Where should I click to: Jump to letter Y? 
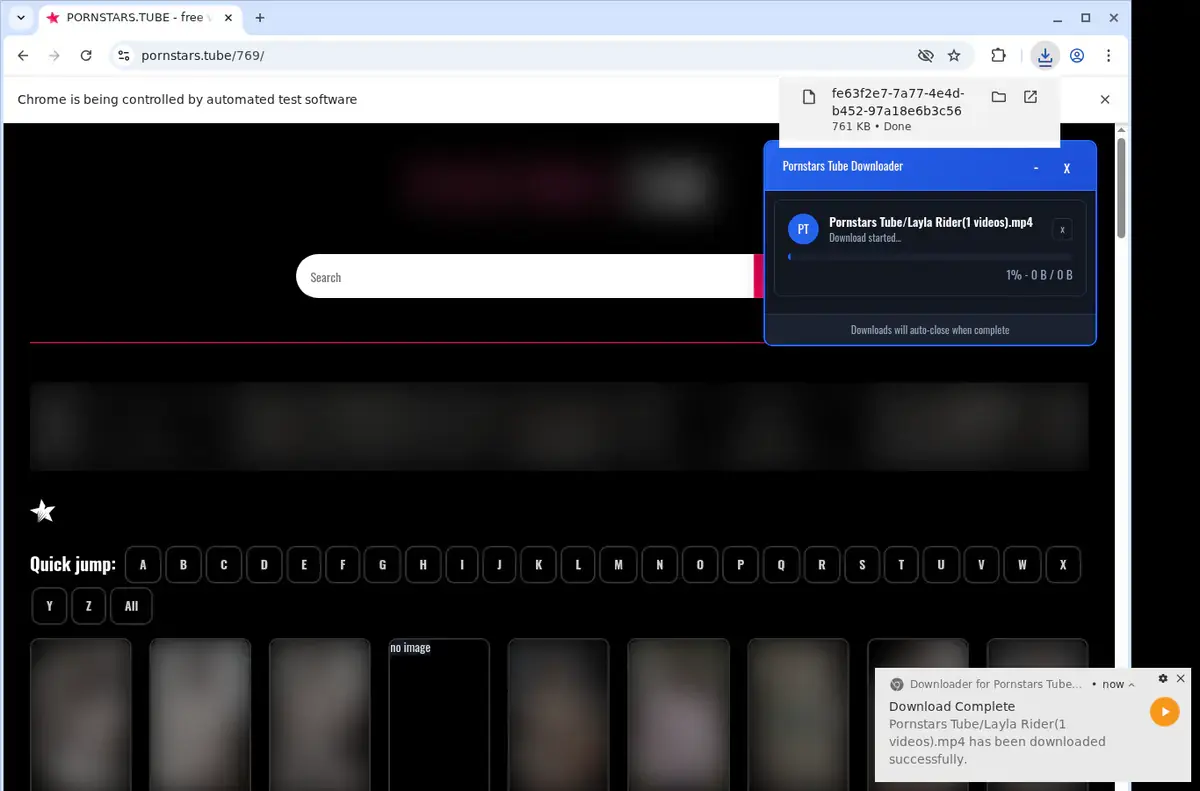coord(49,606)
